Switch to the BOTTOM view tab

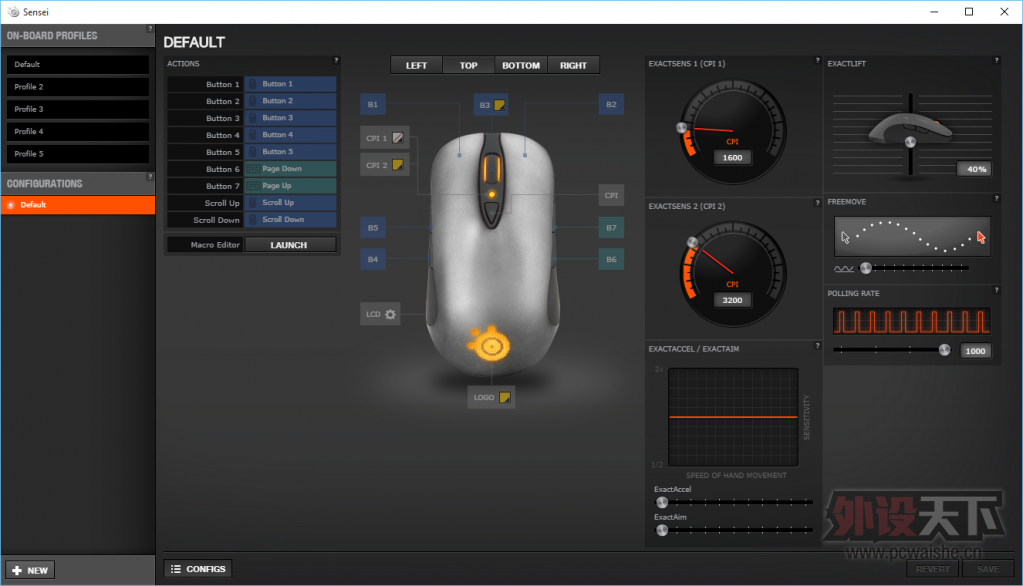pyautogui.click(x=521, y=65)
